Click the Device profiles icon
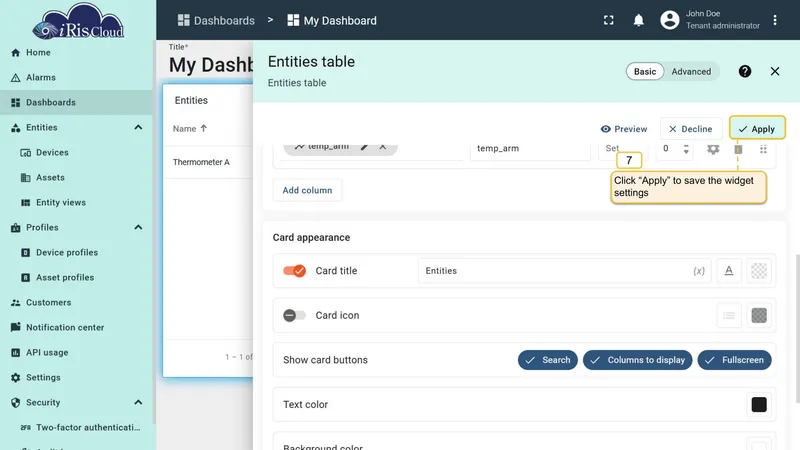 [x=26, y=253]
